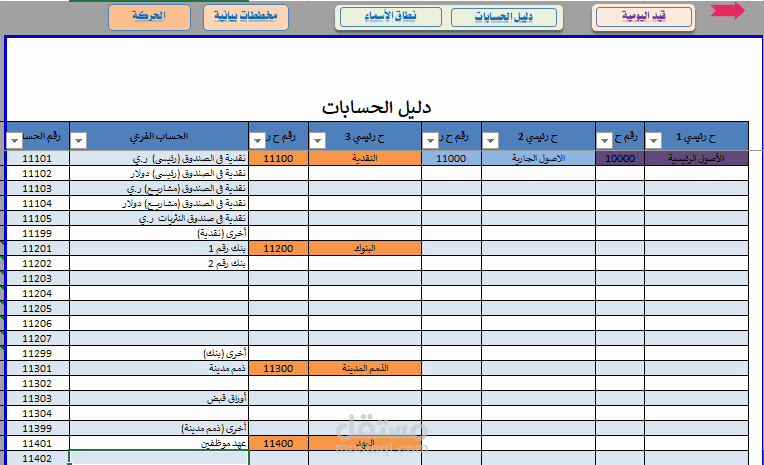
Task: Select the orange cell النقدية
Action: click(x=365, y=158)
